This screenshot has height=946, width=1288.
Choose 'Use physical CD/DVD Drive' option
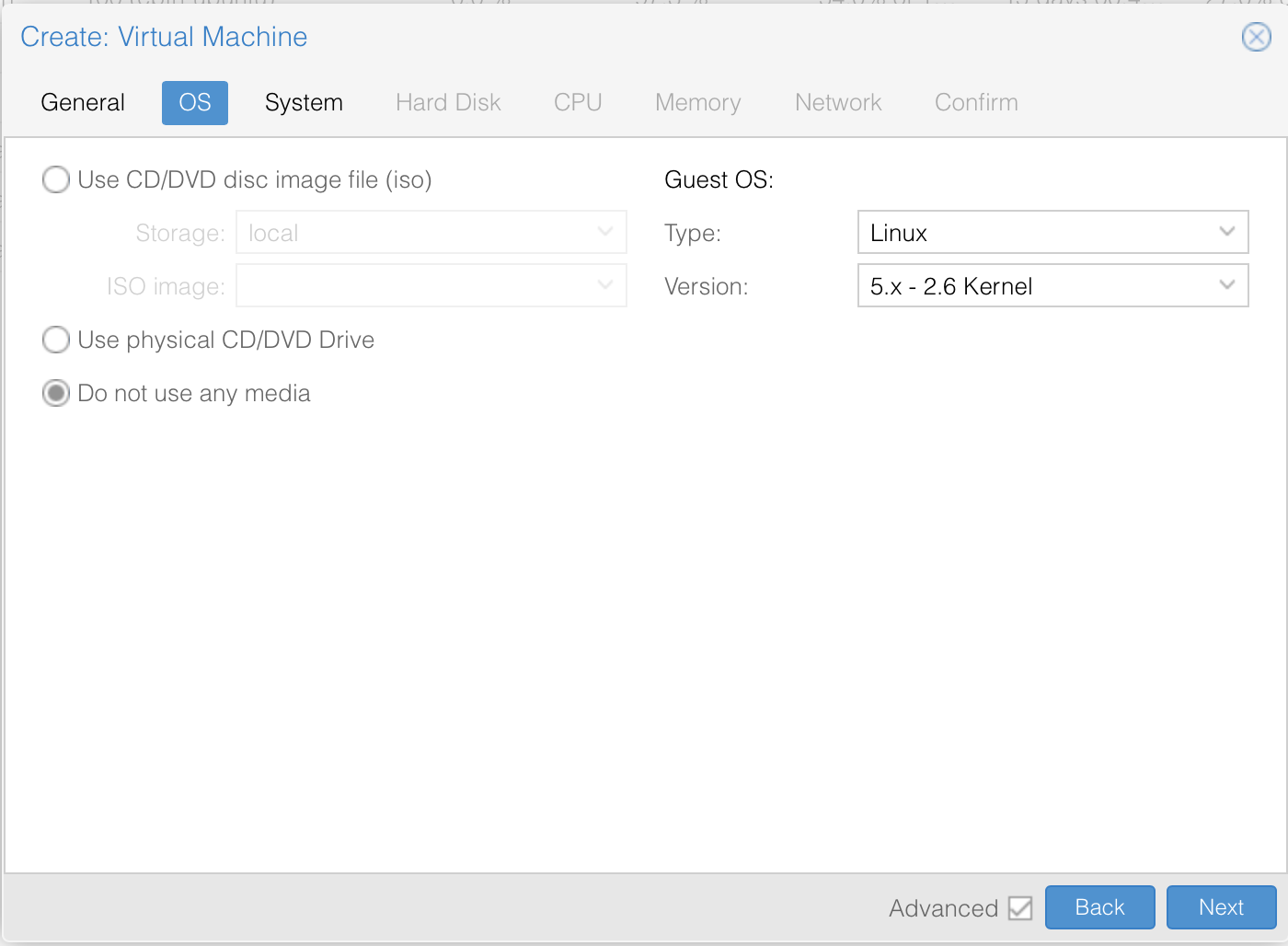click(56, 340)
